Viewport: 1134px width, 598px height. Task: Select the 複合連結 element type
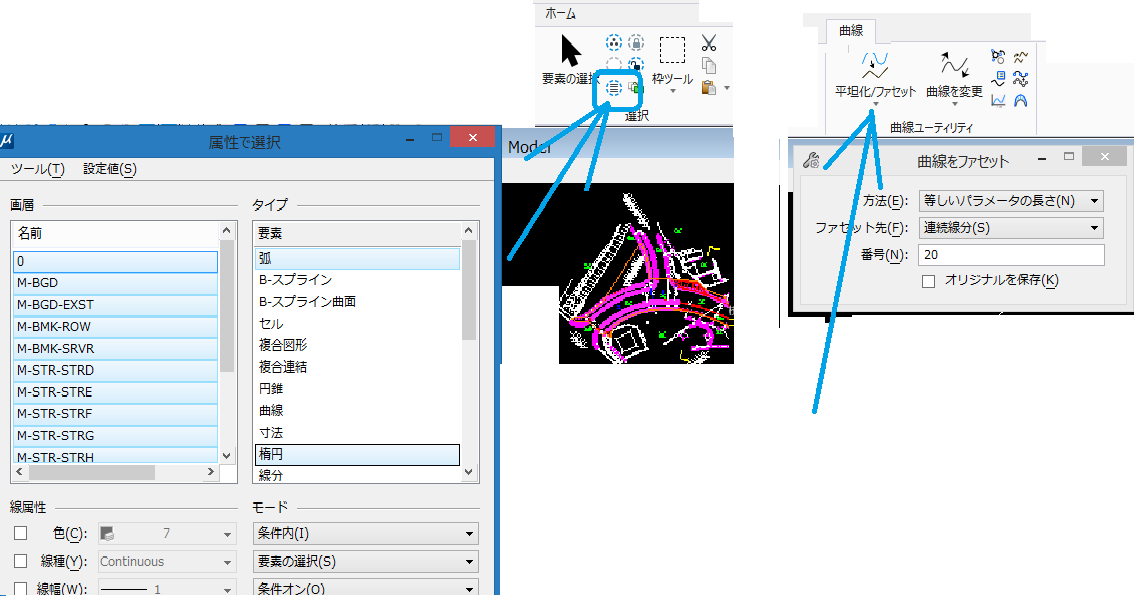pyautogui.click(x=357, y=367)
